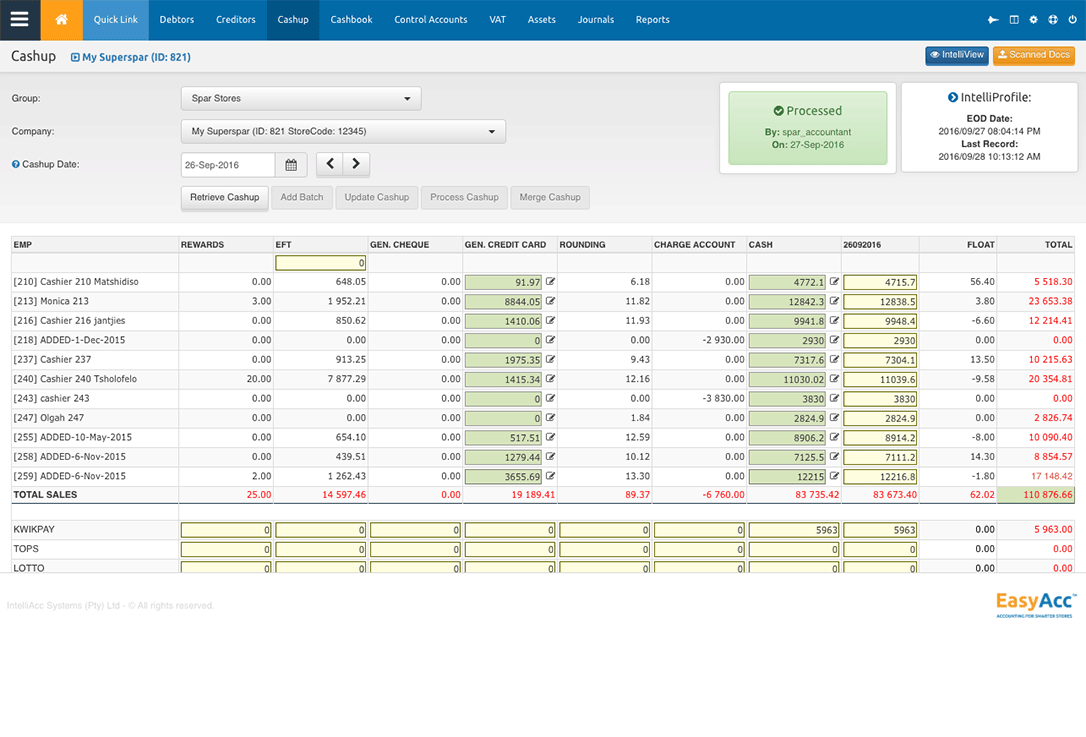Edit cash amount for employee 258
The width and height of the screenshot is (1086, 737).
(835, 456)
